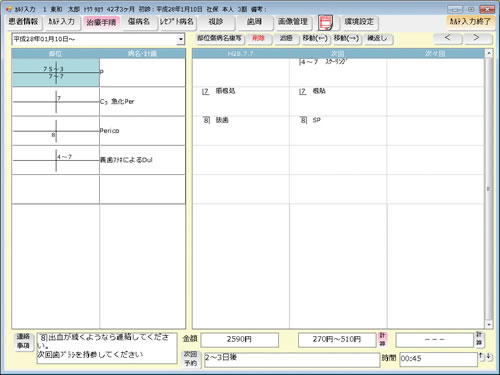Open the 傷病名 tab

(x=139, y=22)
